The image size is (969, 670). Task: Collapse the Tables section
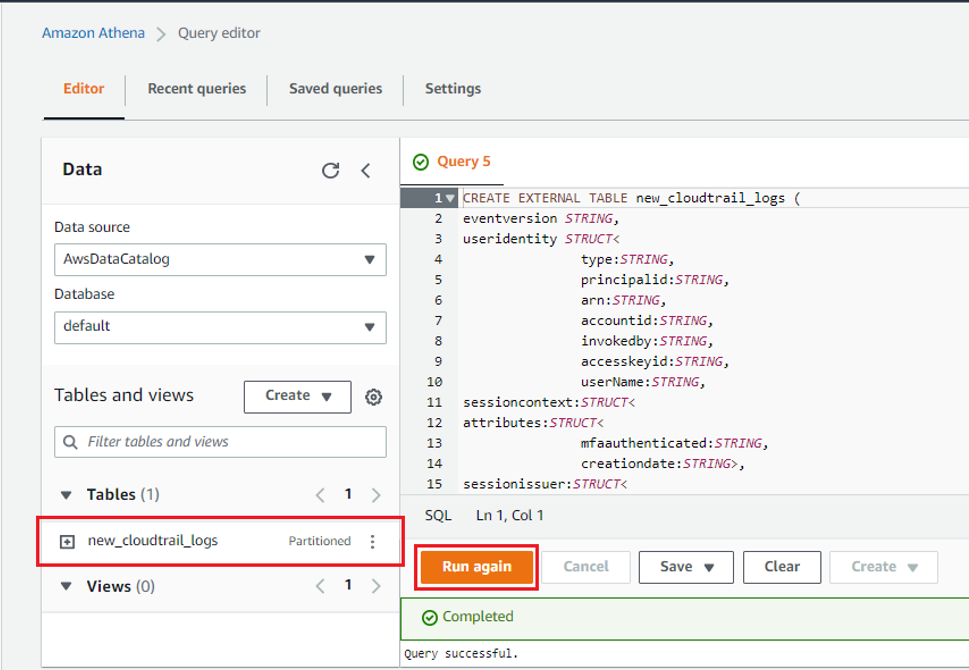pyautogui.click(x=66, y=494)
